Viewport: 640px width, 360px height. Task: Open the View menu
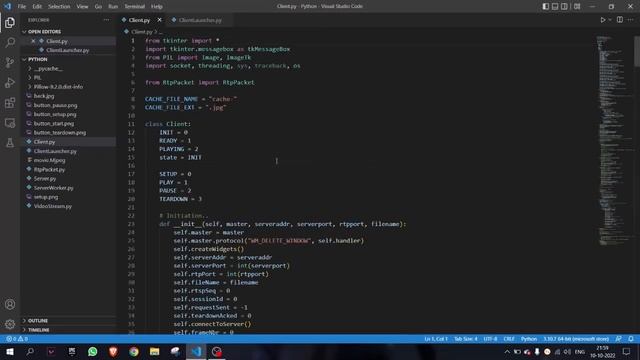tap(82, 7)
